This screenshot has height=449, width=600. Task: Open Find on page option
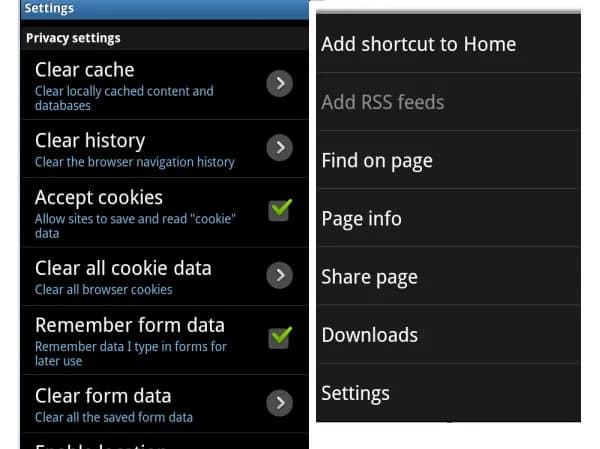click(x=377, y=160)
